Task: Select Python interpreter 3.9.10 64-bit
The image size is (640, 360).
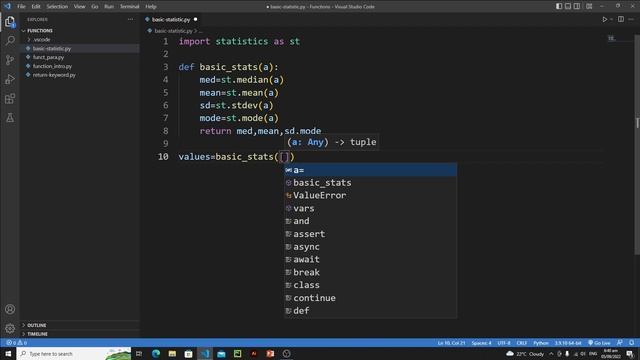Action: [x=568, y=343]
